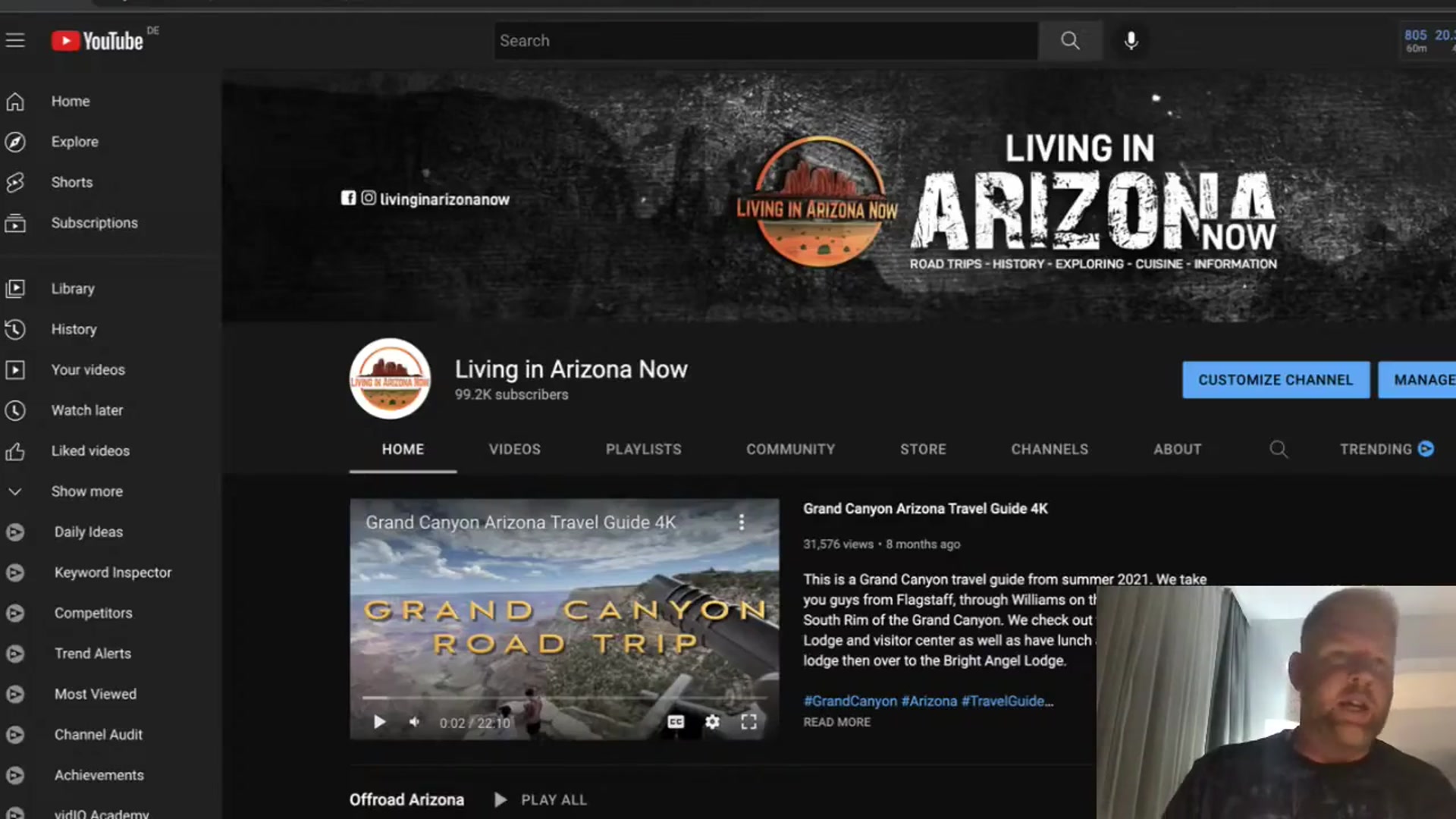Mute the featured video volume
1456x819 pixels.
click(414, 722)
